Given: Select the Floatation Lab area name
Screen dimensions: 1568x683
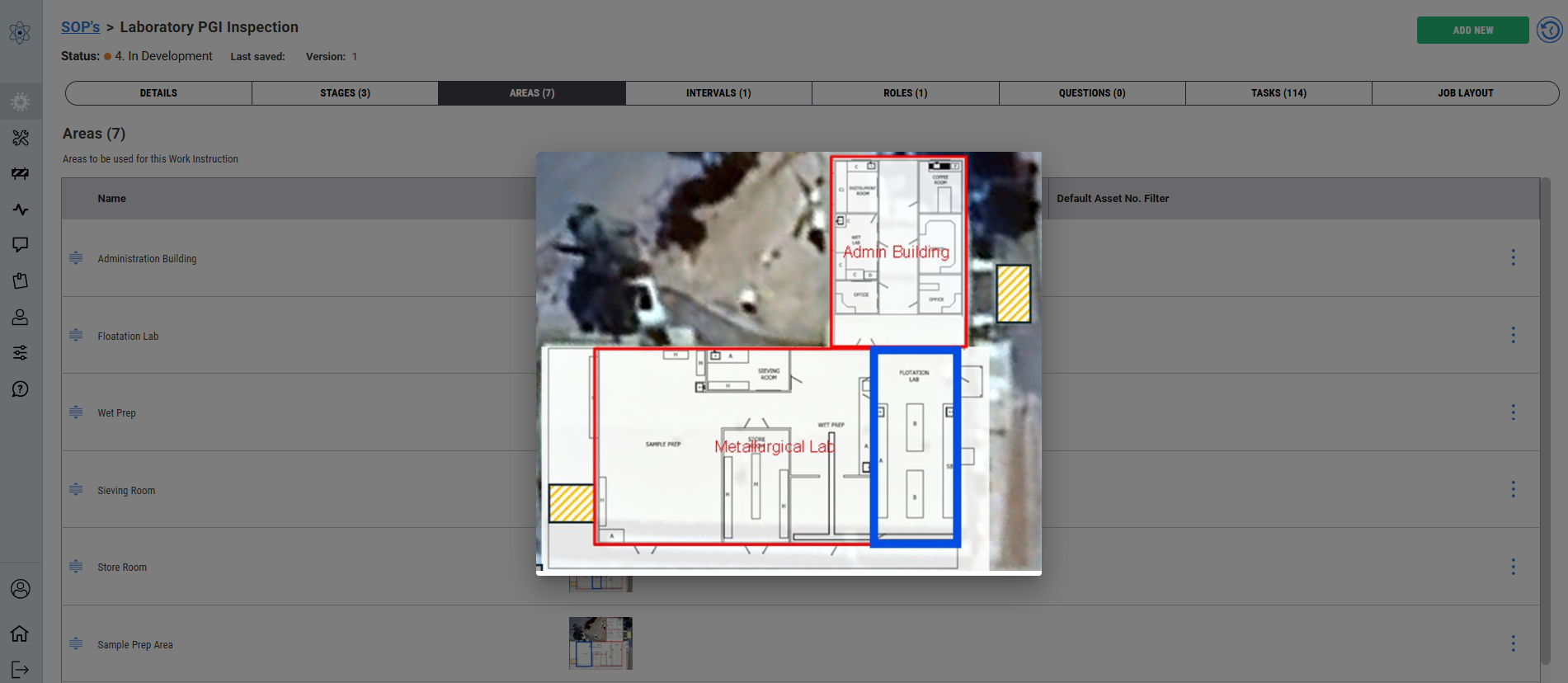Looking at the screenshot, I should [x=128, y=337].
